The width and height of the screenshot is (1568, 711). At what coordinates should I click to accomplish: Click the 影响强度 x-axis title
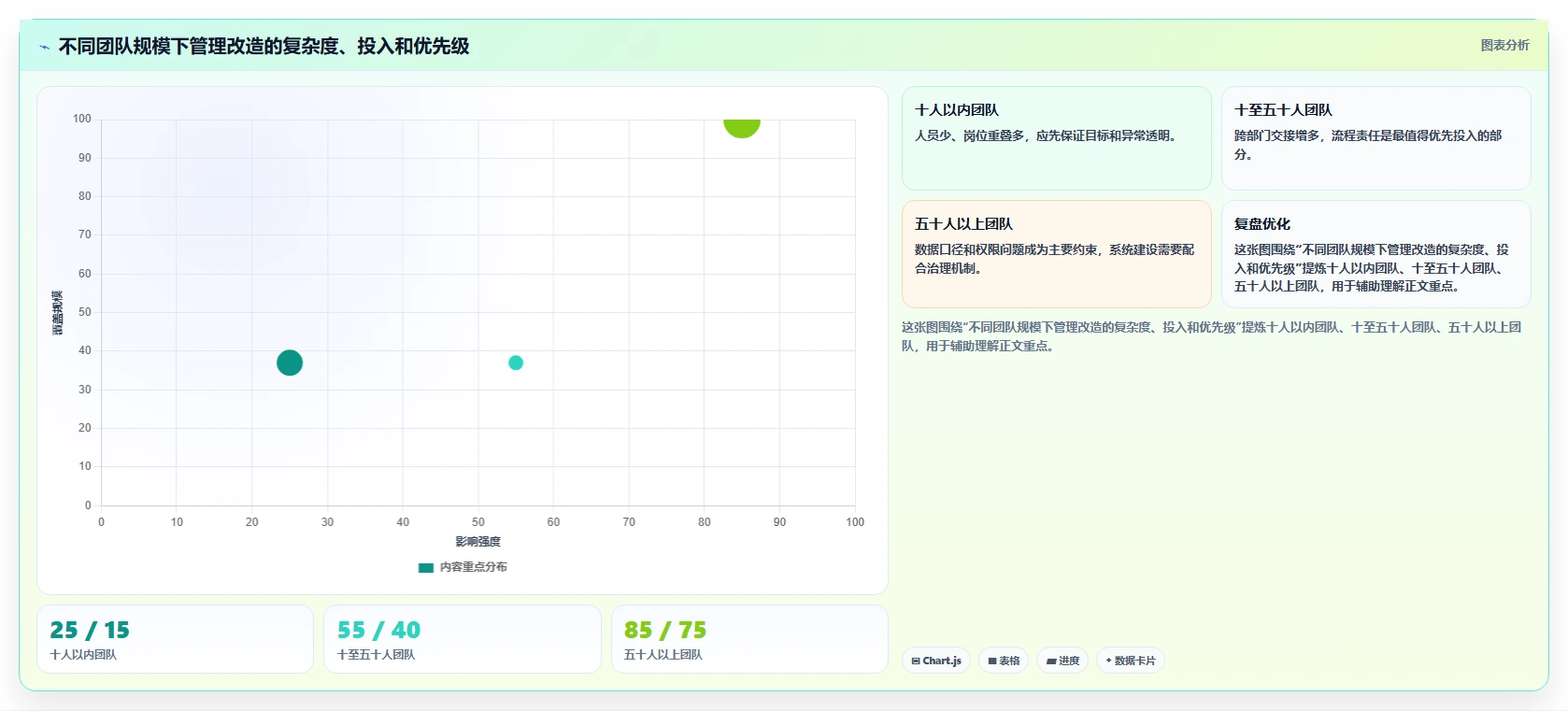click(x=478, y=542)
